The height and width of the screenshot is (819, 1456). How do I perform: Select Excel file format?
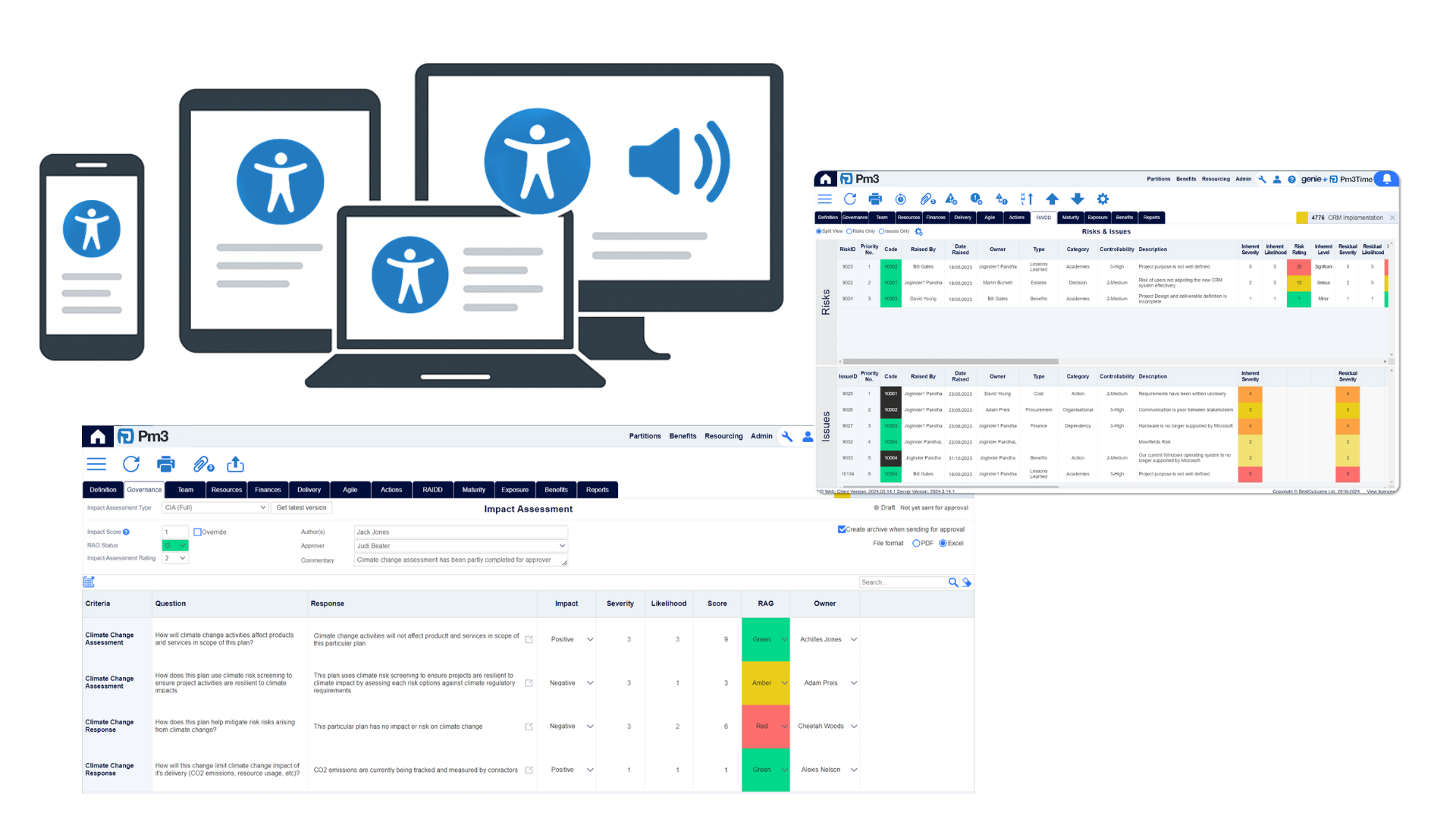pyautogui.click(x=943, y=543)
